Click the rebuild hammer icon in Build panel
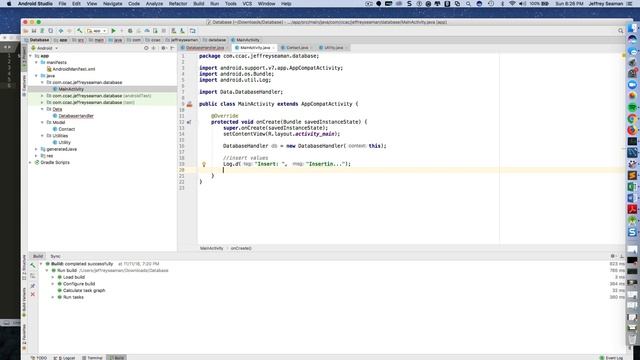 (33, 265)
